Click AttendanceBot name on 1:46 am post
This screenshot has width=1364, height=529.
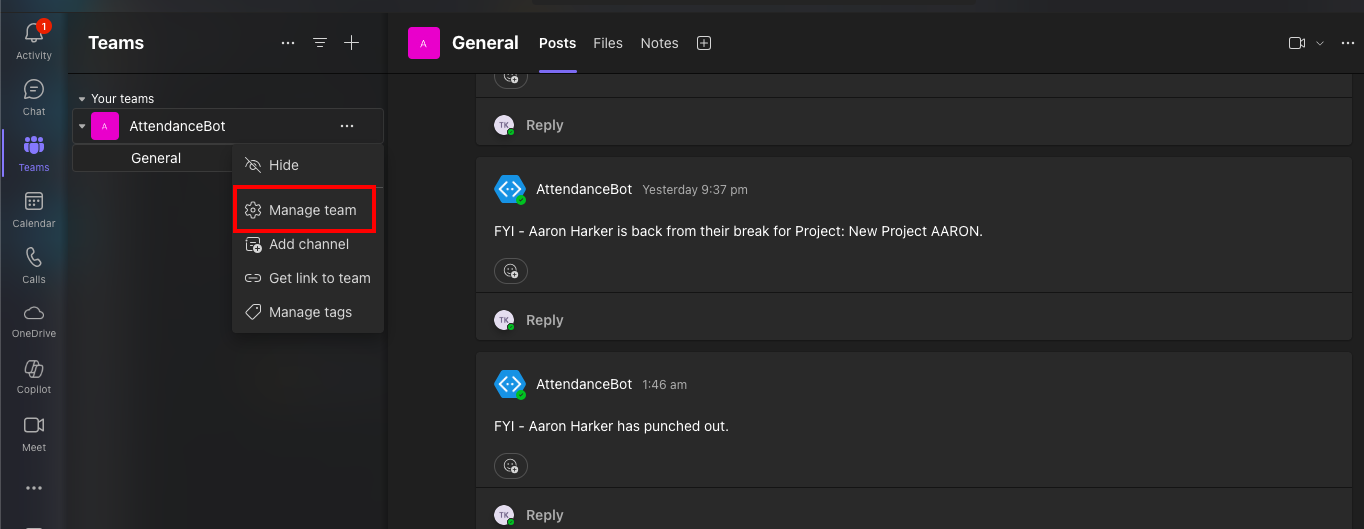pyautogui.click(x=584, y=384)
